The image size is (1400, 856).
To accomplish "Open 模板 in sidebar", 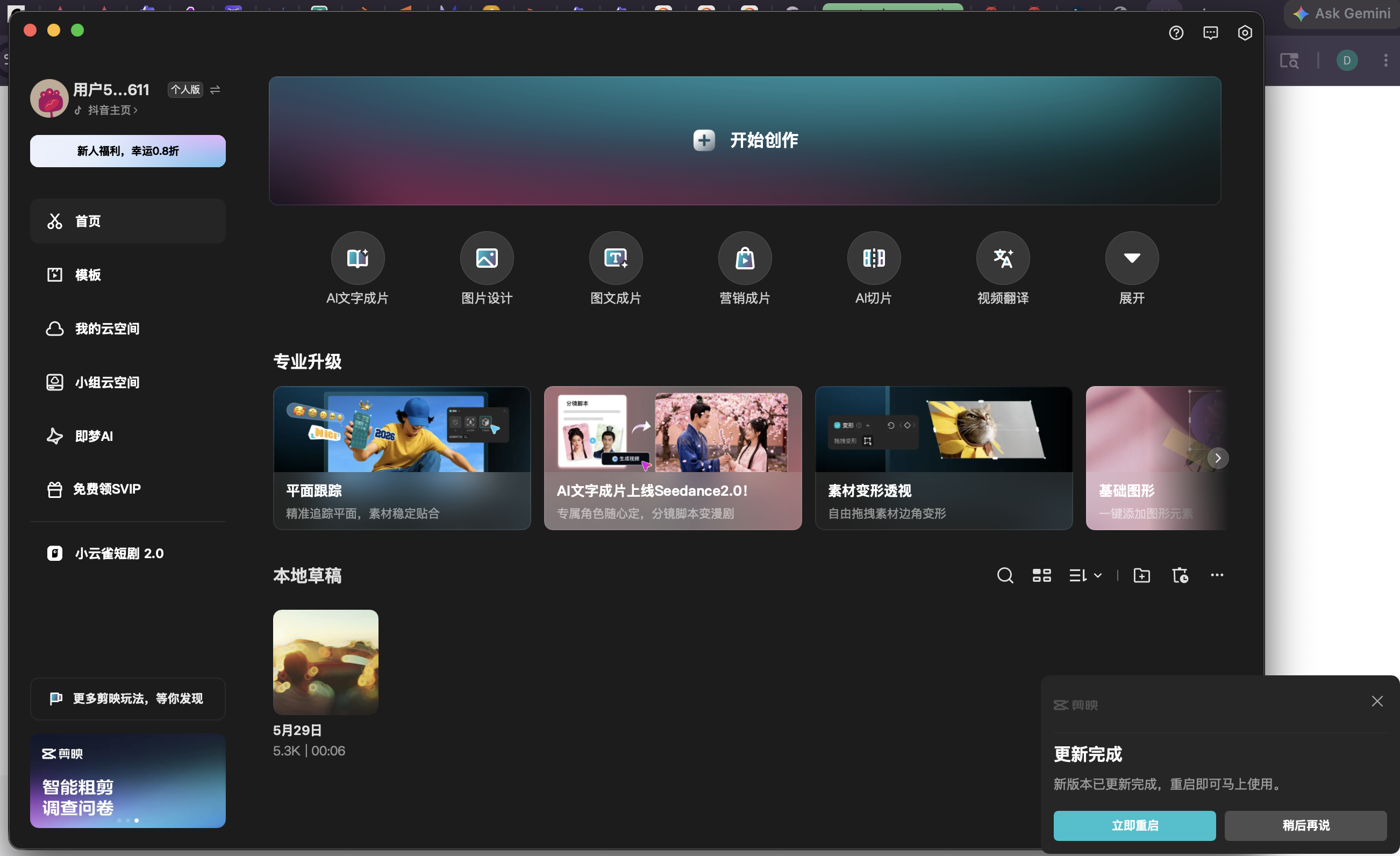I will [128, 275].
